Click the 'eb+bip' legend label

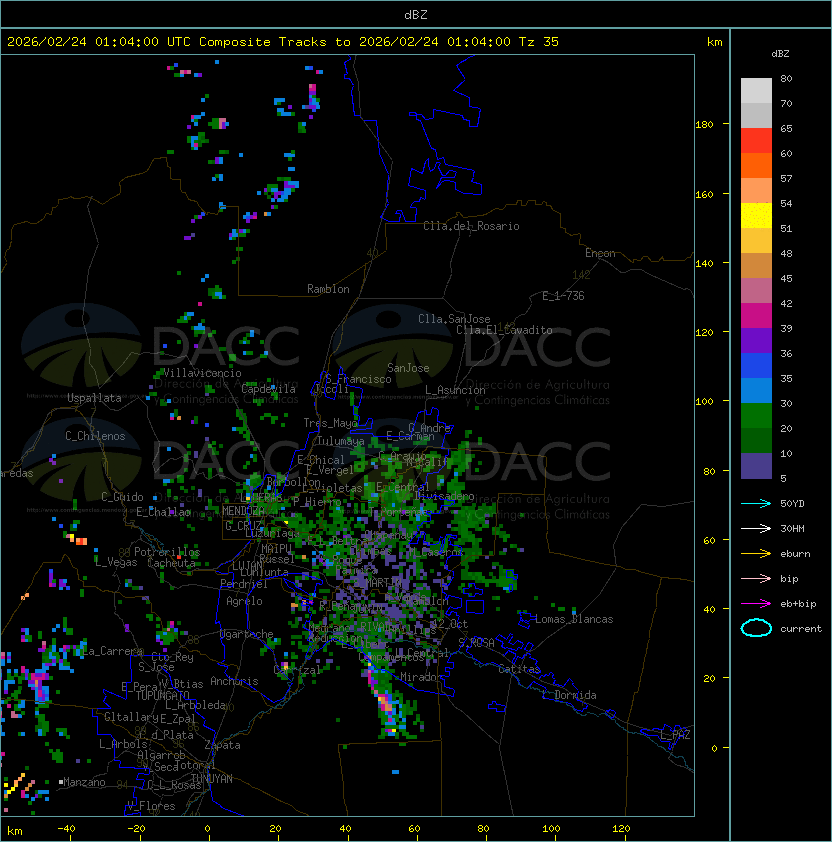pyautogui.click(x=798, y=604)
